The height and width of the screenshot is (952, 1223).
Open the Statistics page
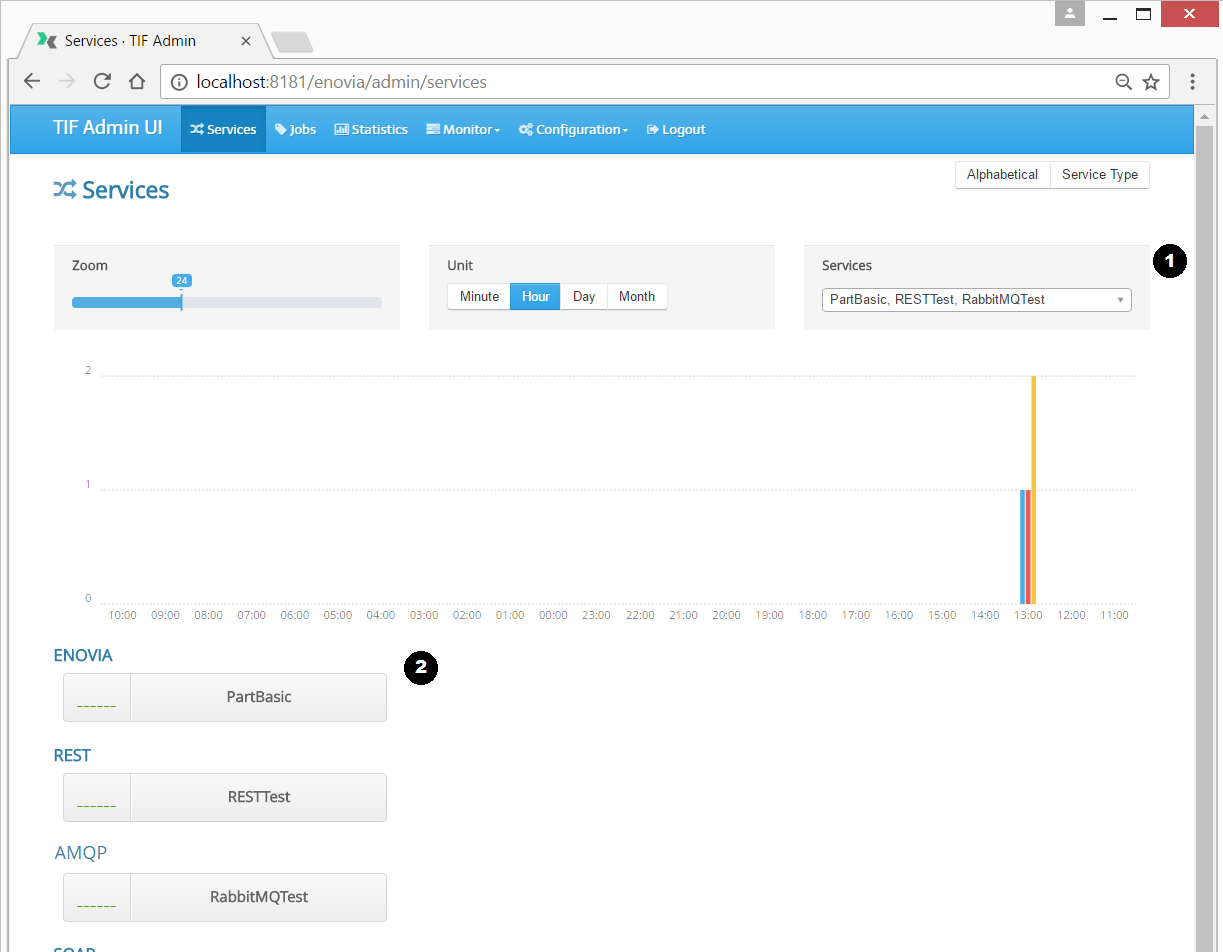[371, 130]
